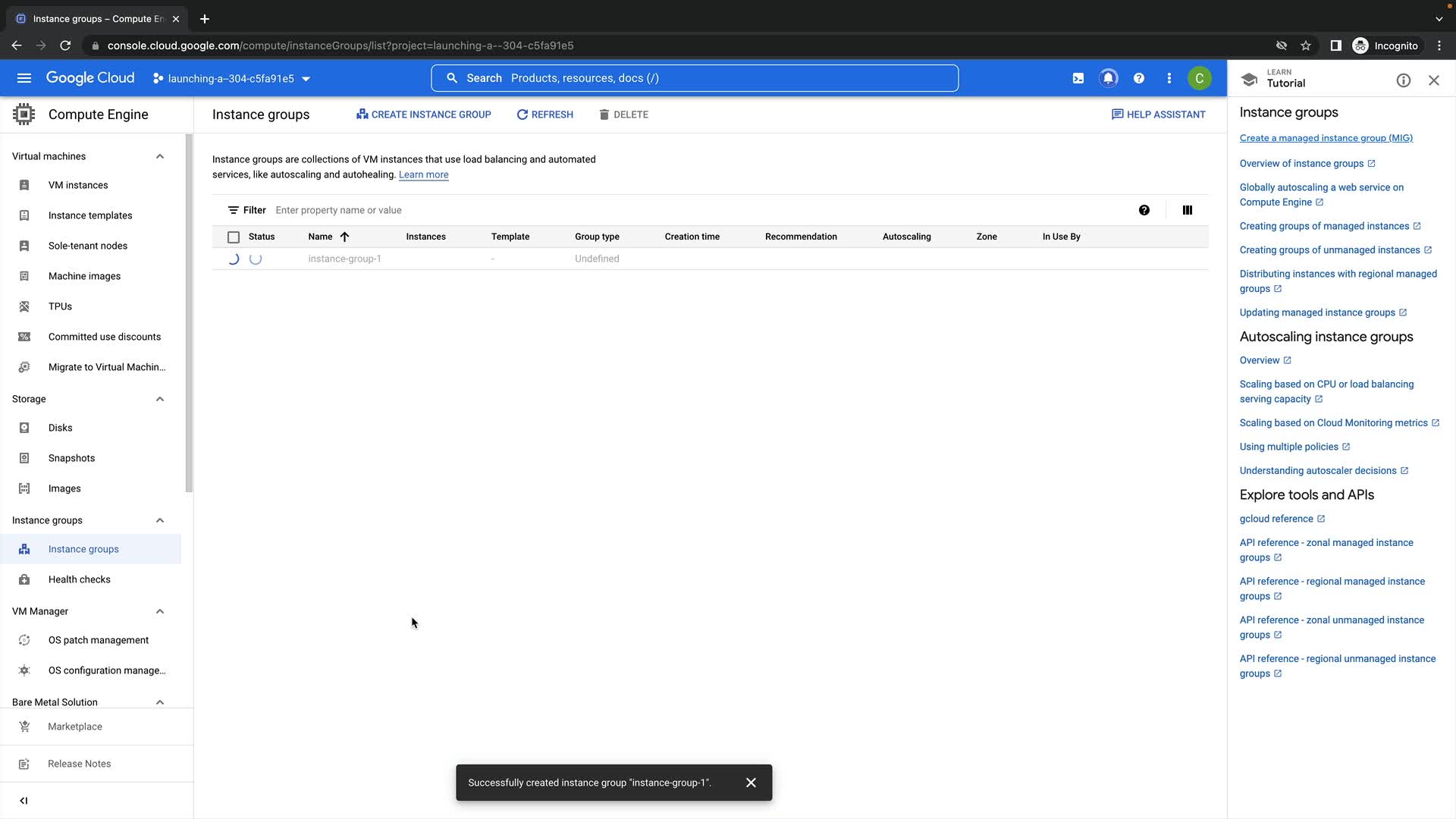The width and height of the screenshot is (1456, 819).
Task: Open the main navigation hamburger menu
Action: (x=24, y=78)
